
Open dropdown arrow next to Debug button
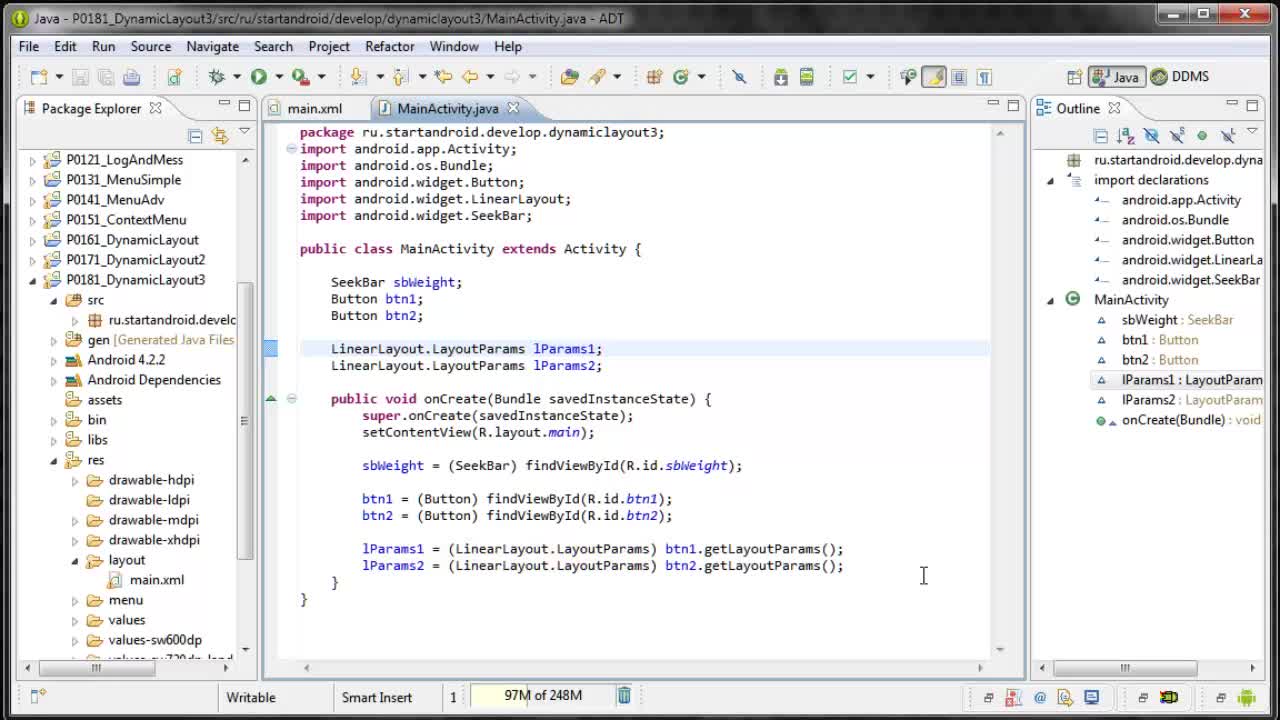[x=236, y=77]
